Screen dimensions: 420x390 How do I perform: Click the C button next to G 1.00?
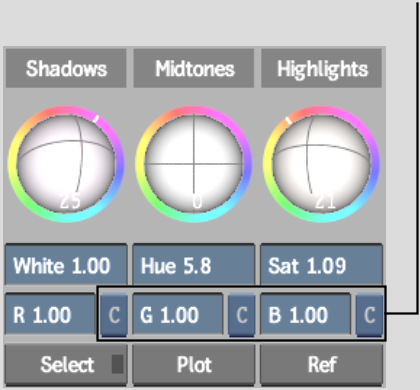tap(242, 315)
